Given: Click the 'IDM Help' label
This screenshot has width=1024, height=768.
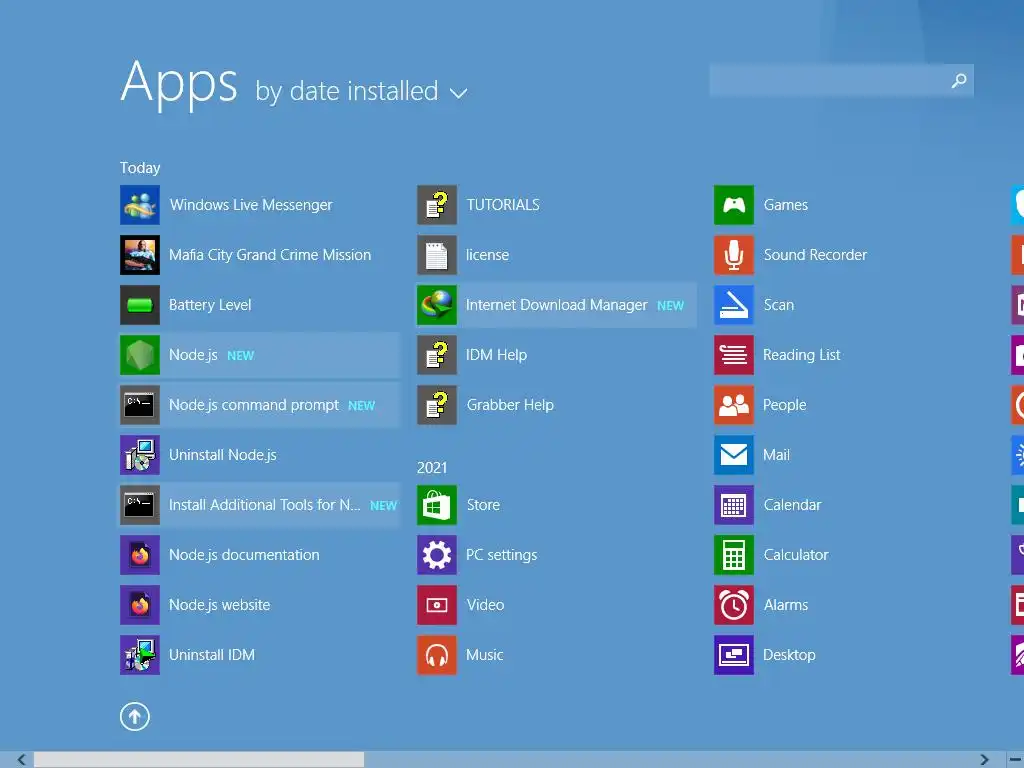Looking at the screenshot, I should tap(496, 355).
